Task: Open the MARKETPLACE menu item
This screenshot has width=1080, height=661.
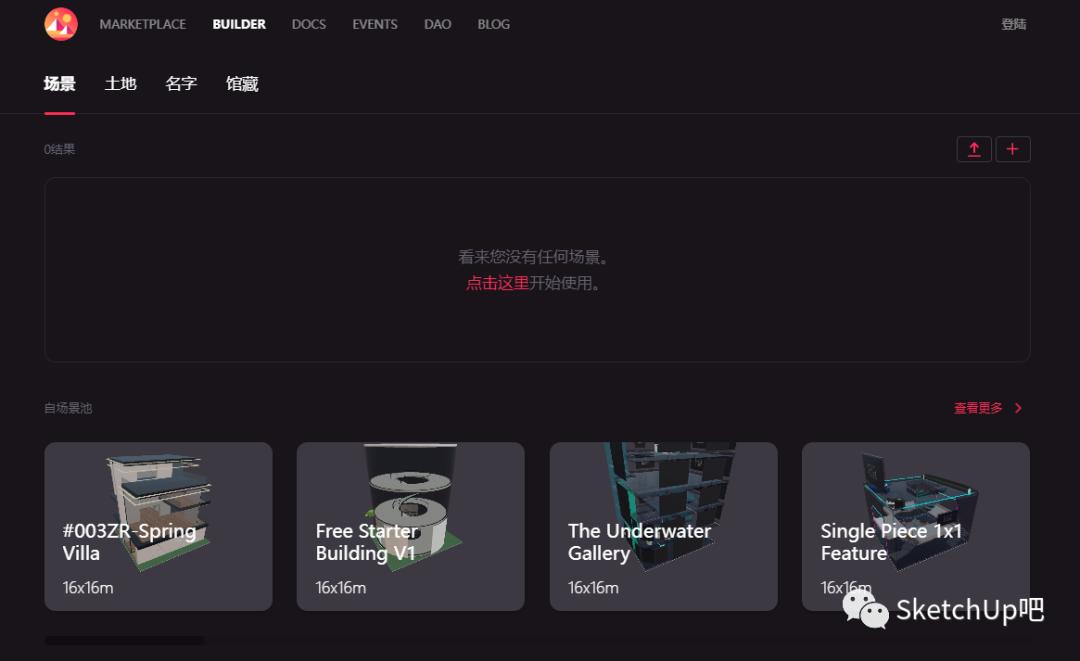Action: (143, 24)
